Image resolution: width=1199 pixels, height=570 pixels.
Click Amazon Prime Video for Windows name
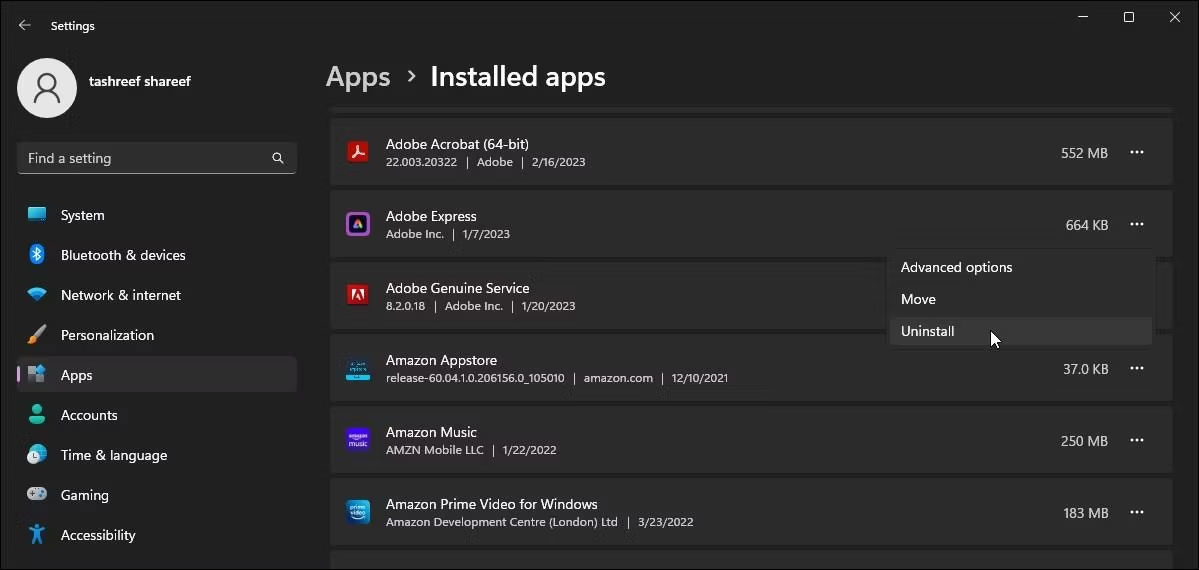click(492, 503)
